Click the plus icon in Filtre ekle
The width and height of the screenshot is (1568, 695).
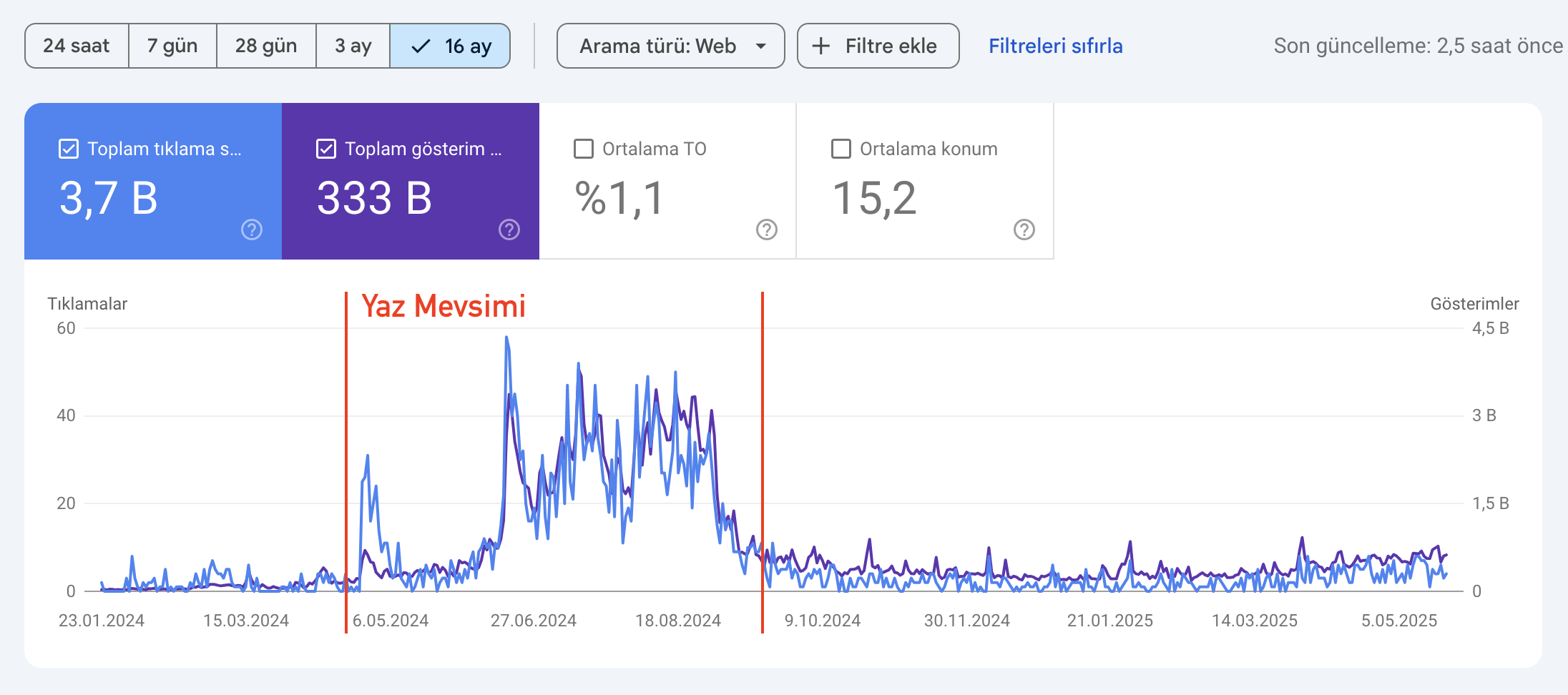pos(821,46)
